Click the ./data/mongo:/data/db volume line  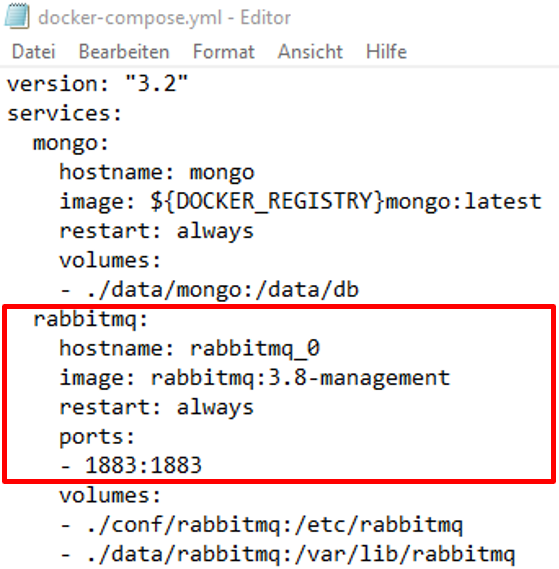pyautogui.click(x=209, y=290)
